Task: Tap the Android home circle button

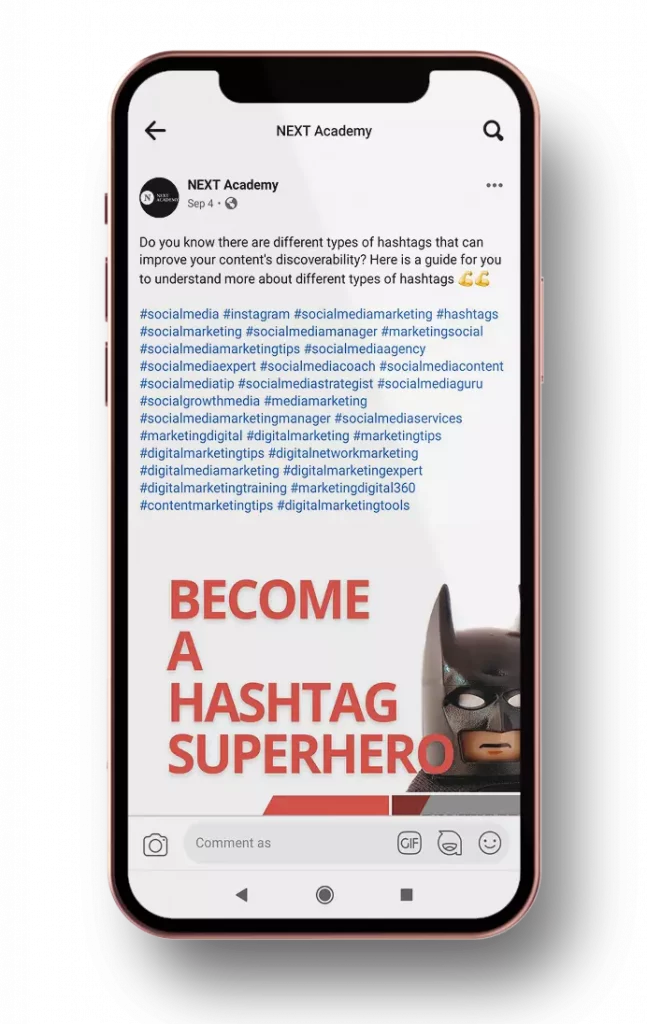Action: [324, 895]
